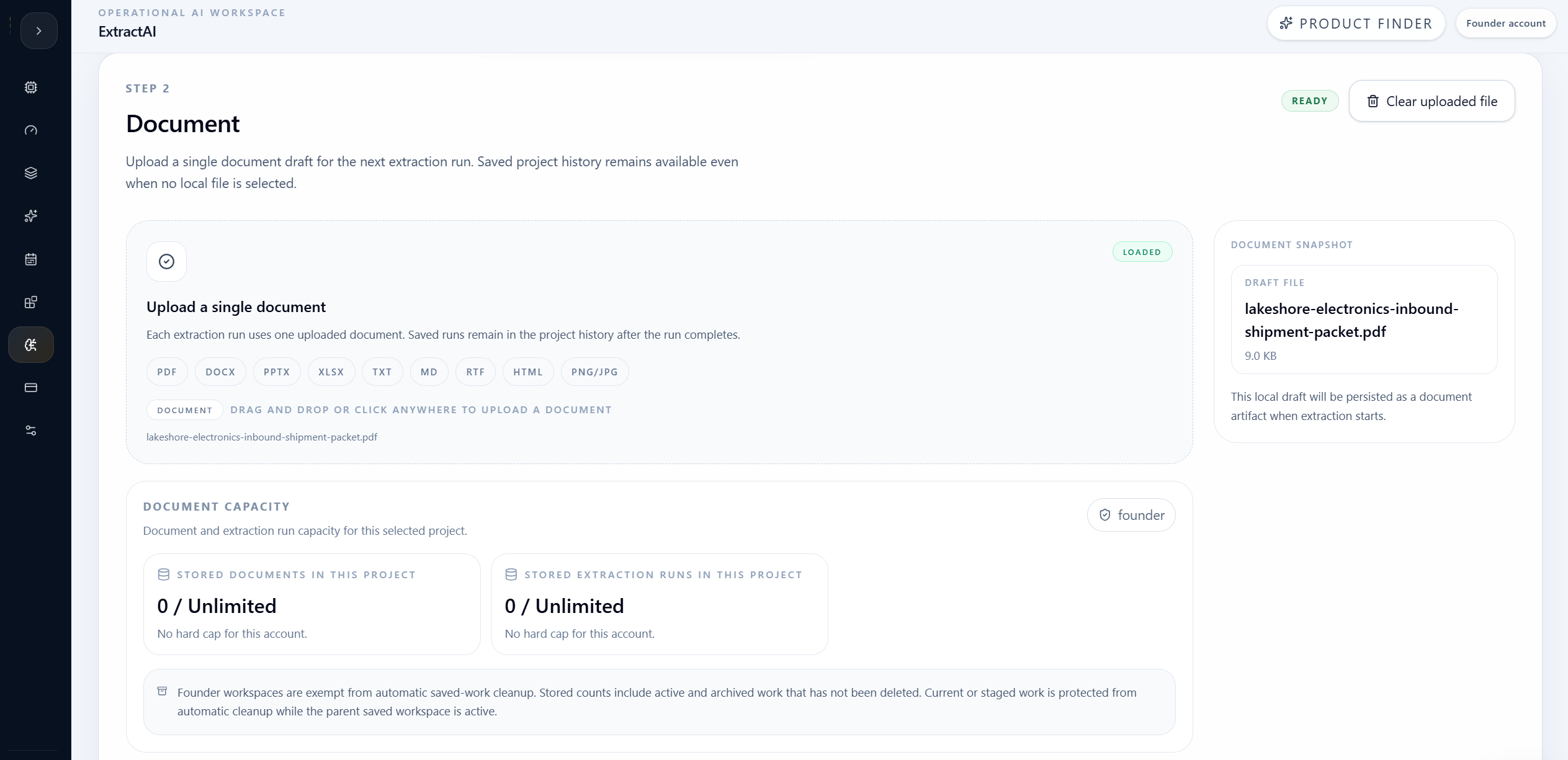Open the CPU chip sidebar icon
This screenshot has width=1568, height=760.
(31, 87)
